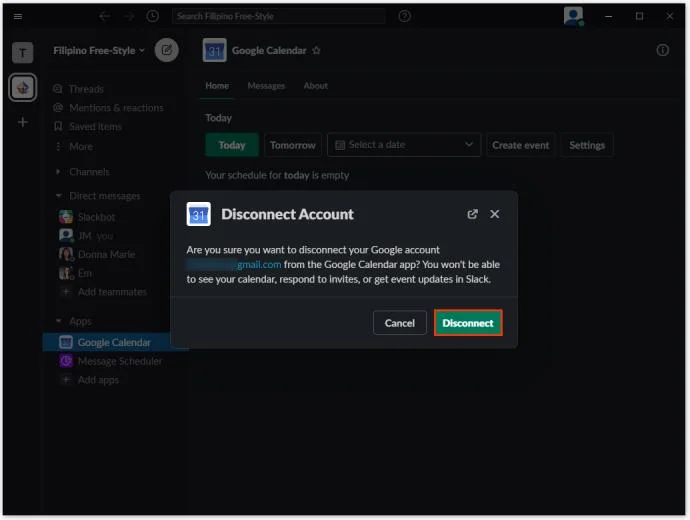
Task: Click the Tomorrow button
Action: point(293,145)
